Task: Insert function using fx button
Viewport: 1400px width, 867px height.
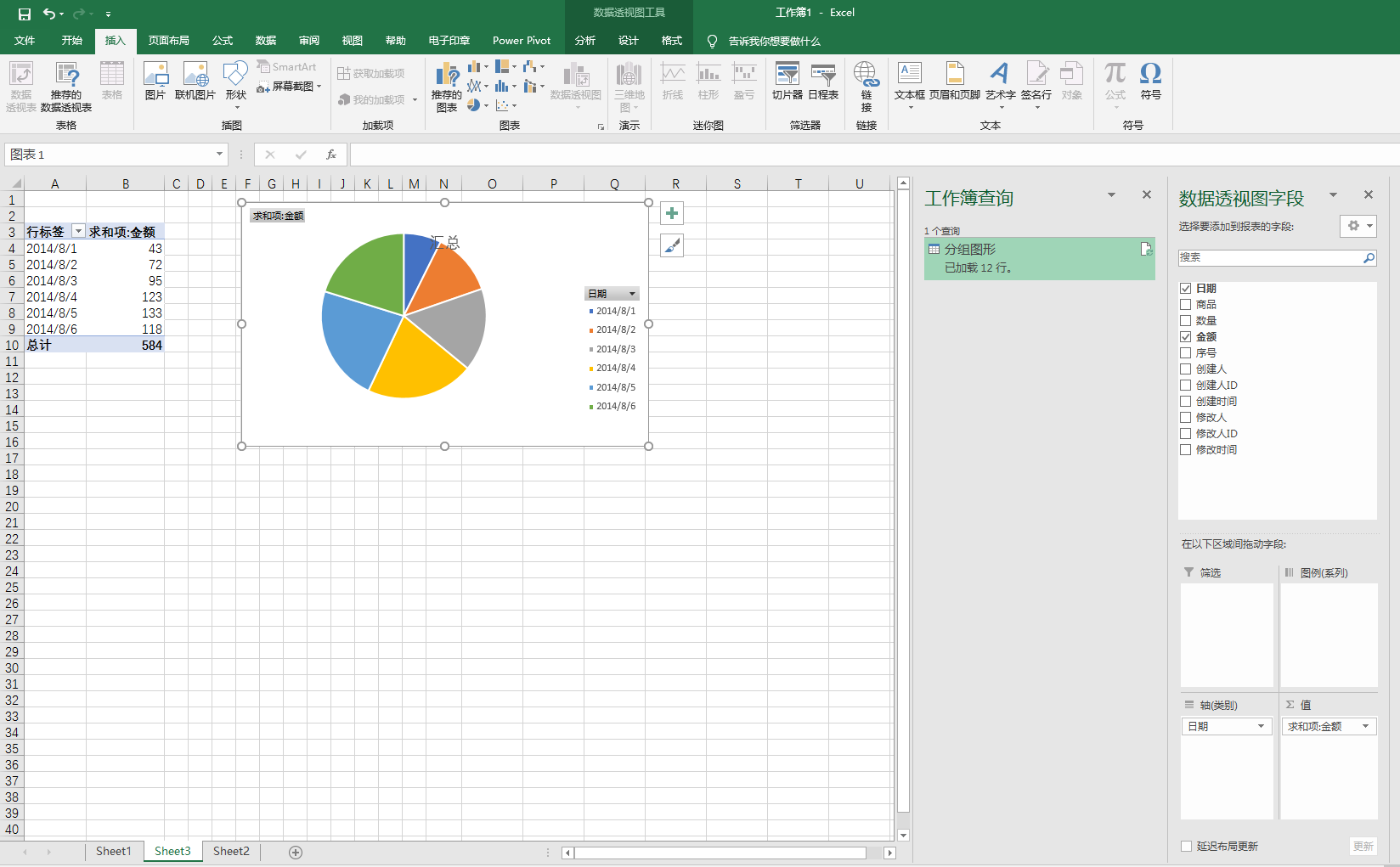Action: coord(331,155)
